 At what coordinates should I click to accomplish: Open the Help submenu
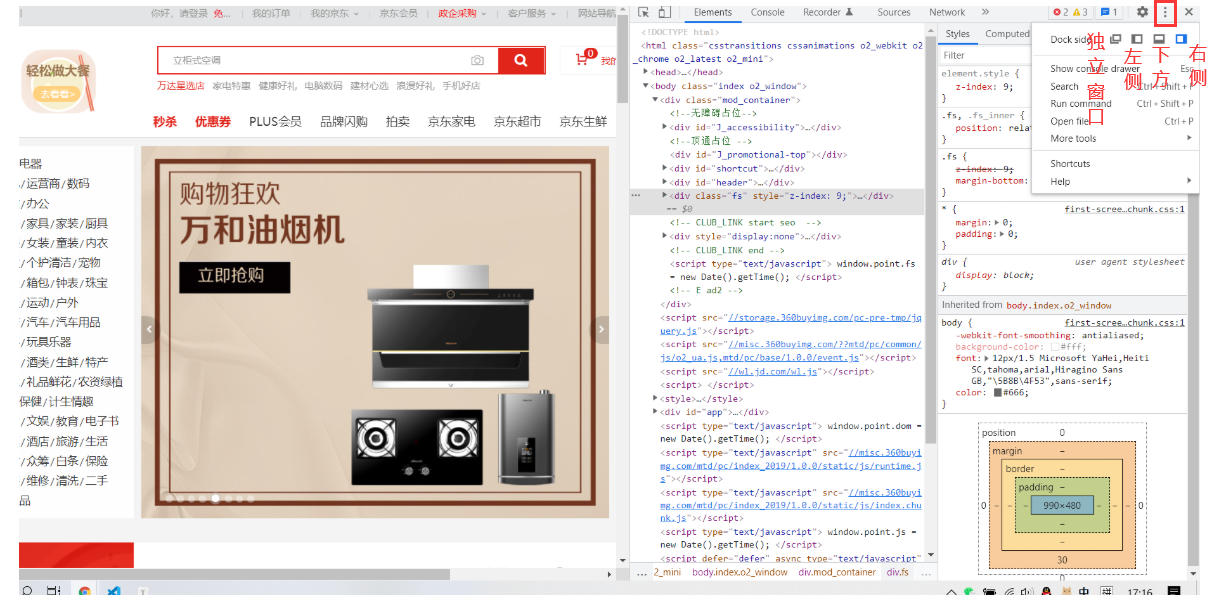tap(1115, 182)
